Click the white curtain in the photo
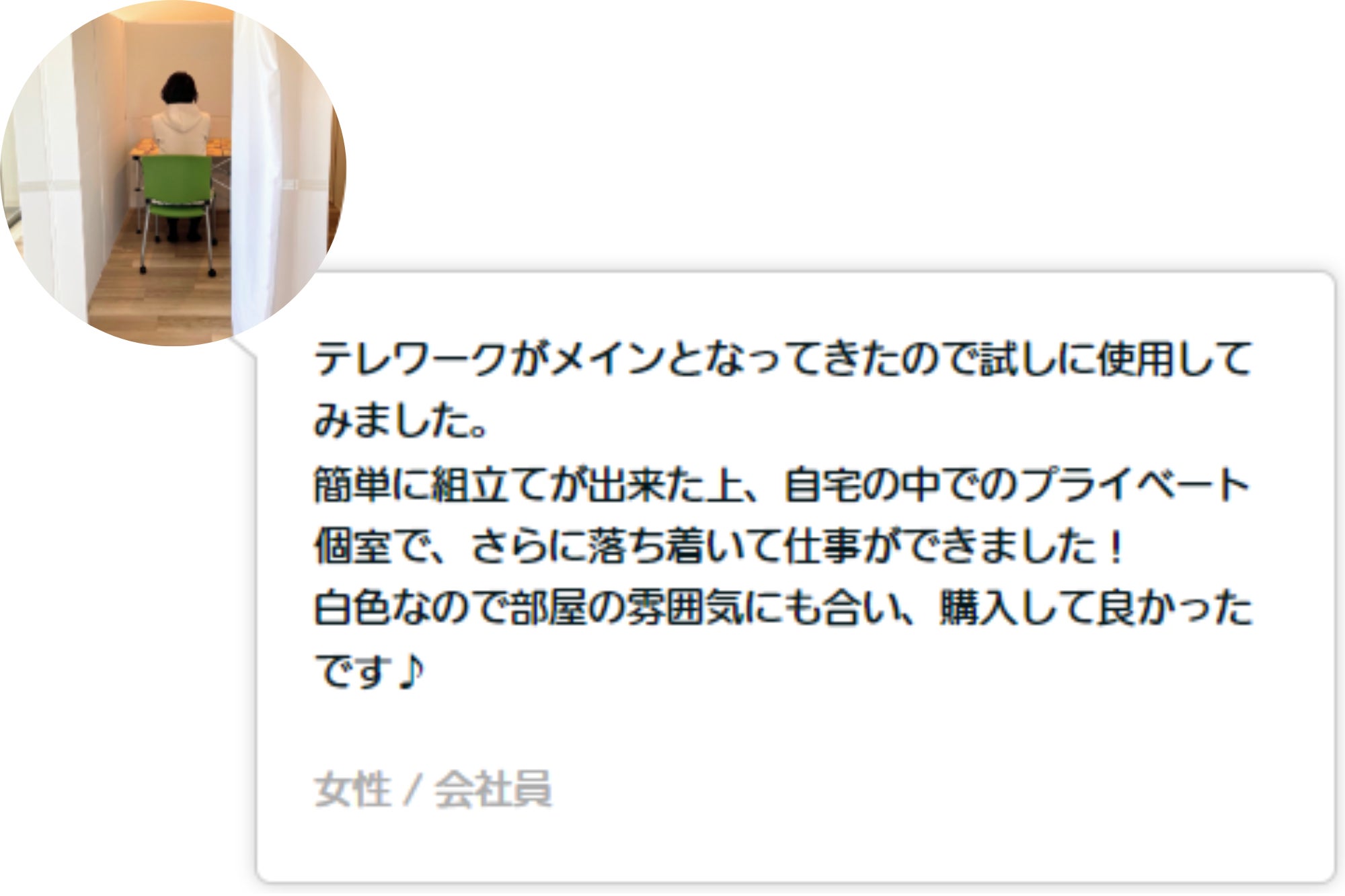1345x896 pixels. pos(257,168)
